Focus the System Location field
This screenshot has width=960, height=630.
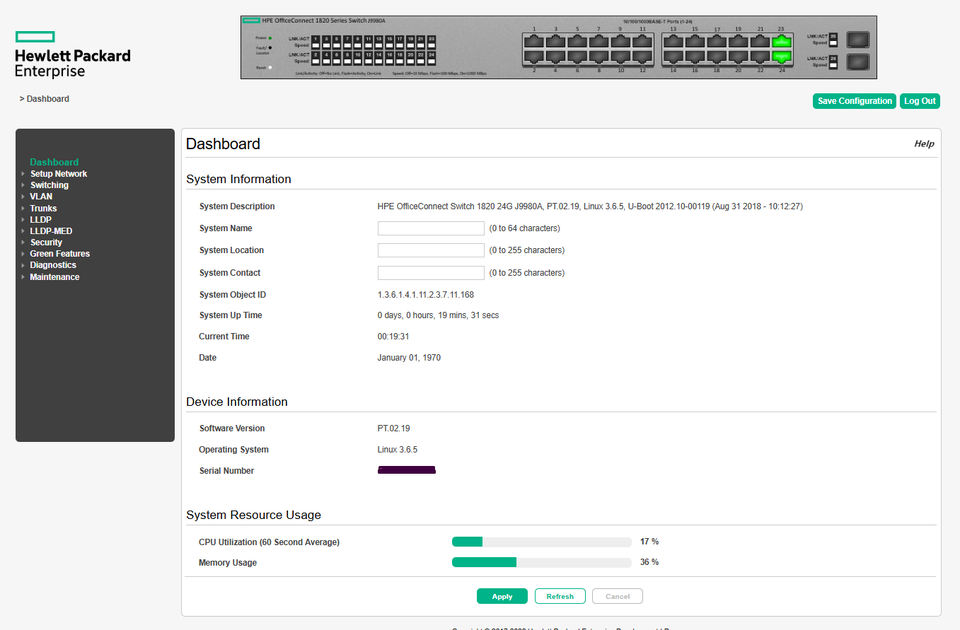pyautogui.click(x=431, y=250)
